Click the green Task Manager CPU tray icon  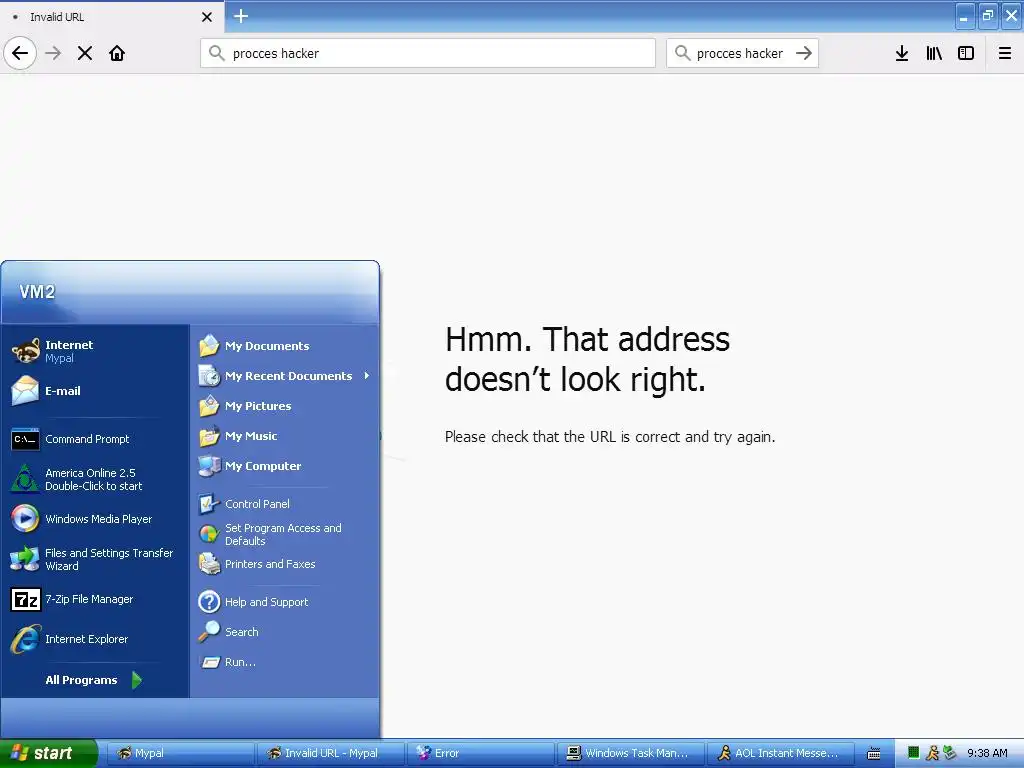(914, 753)
